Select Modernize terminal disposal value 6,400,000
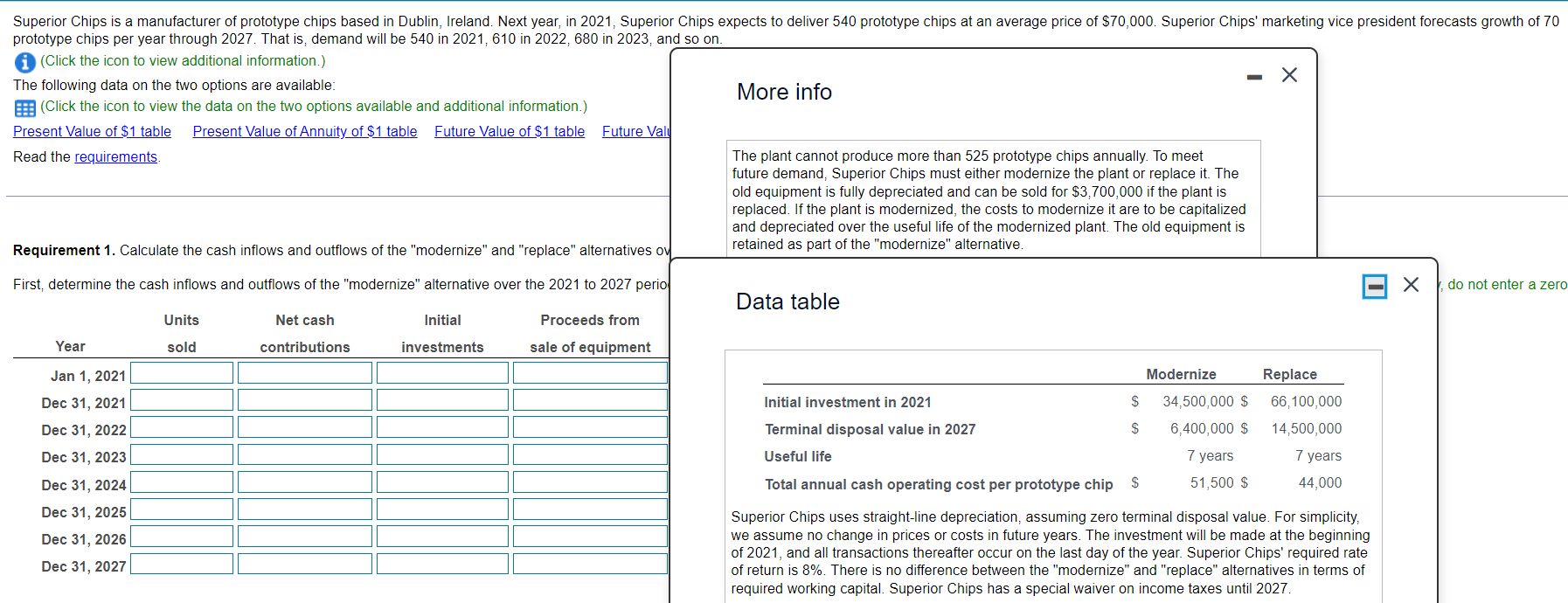 [x=1202, y=428]
